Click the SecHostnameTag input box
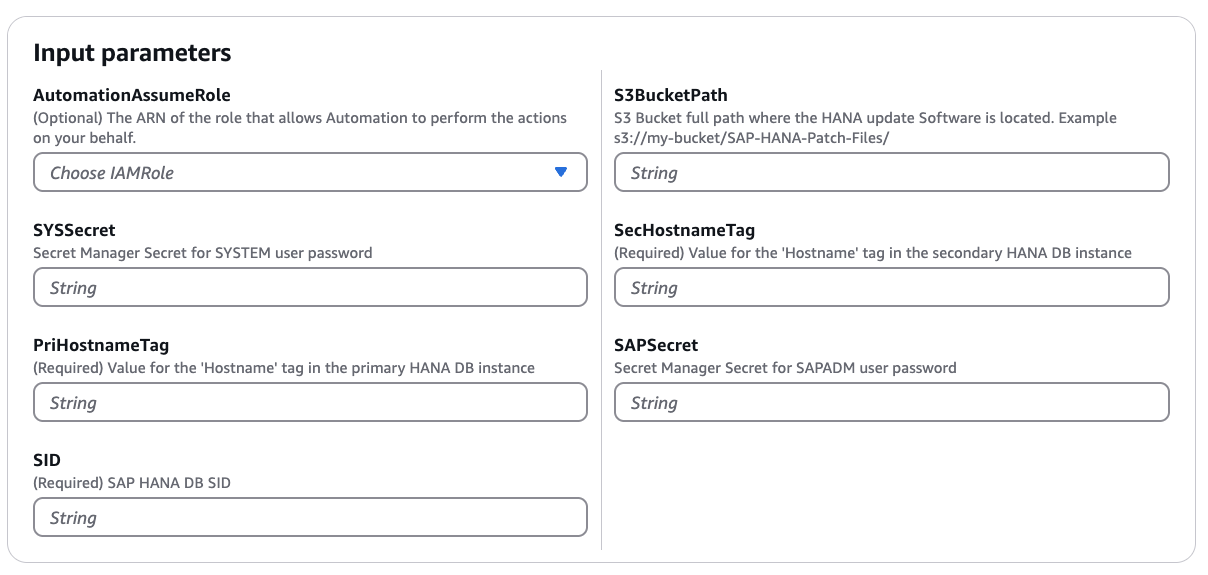Image resolution: width=1208 pixels, height=575 pixels. [x=891, y=287]
